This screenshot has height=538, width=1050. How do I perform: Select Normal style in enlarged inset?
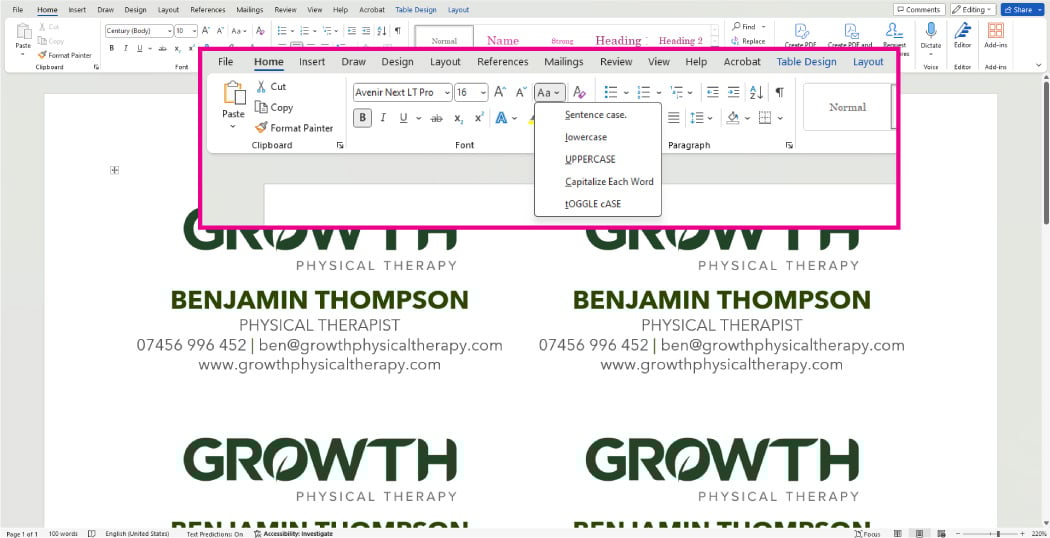(x=848, y=107)
